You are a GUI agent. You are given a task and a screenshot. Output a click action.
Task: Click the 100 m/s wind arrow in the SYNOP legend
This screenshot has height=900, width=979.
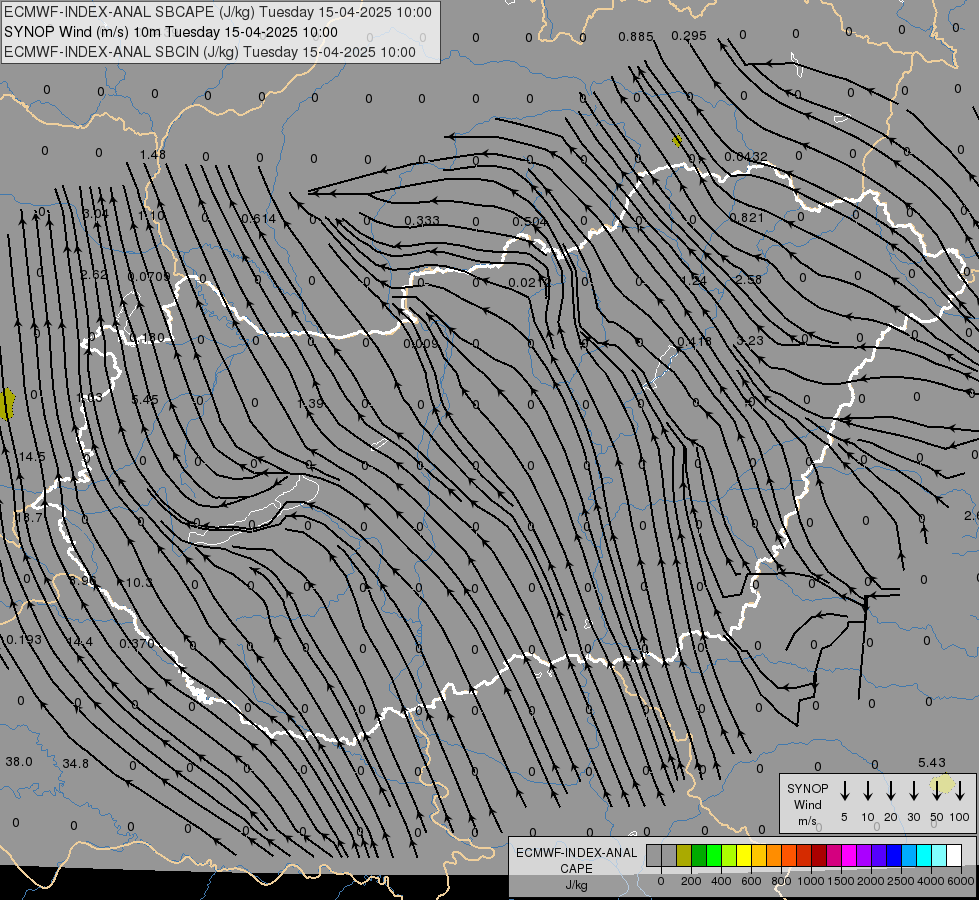pos(960,790)
